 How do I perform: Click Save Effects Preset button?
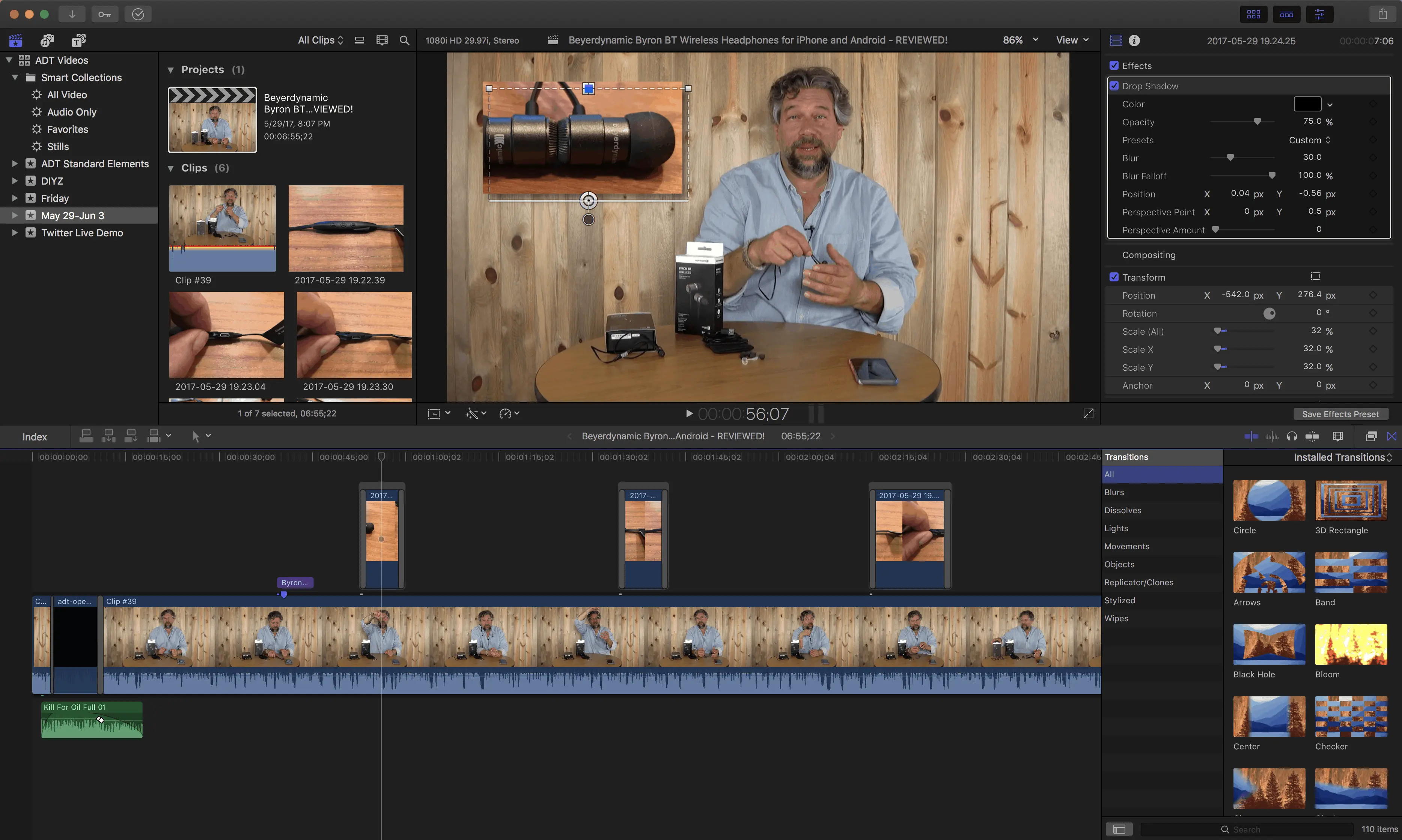[x=1340, y=414]
